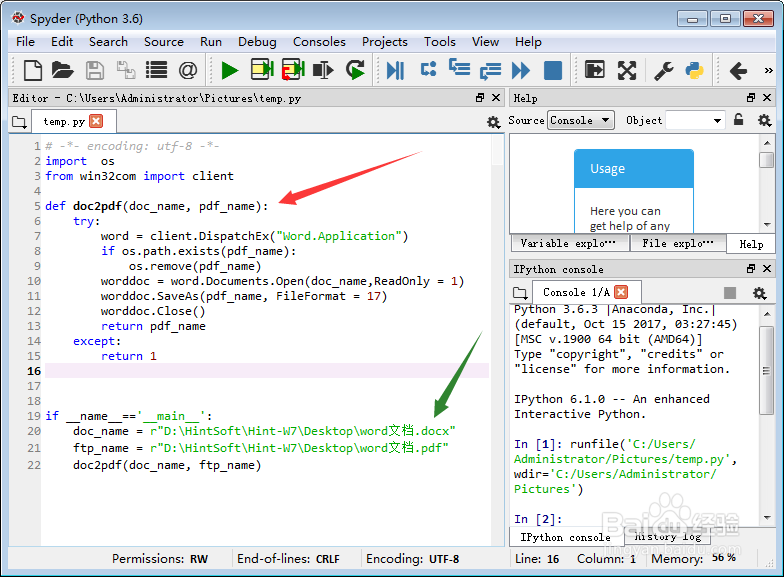
Task: Toggle the Help pane lock icon
Action: pyautogui.click(x=738, y=120)
